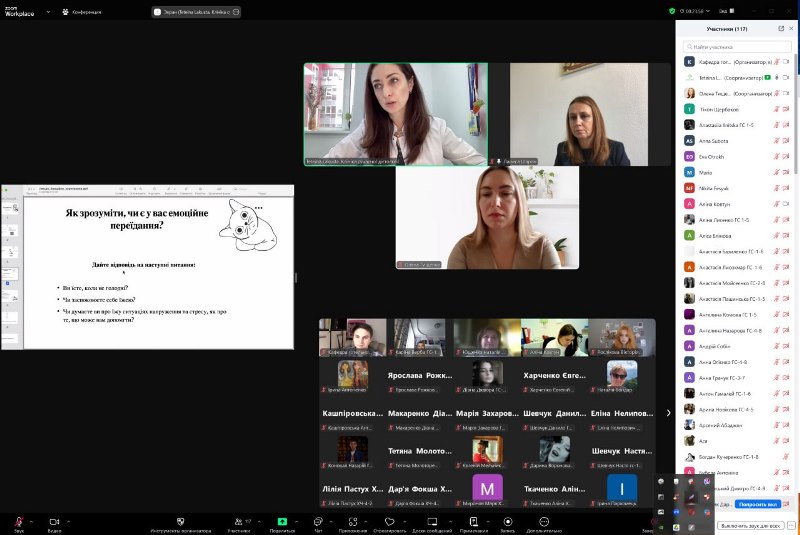Show next gallery page with right arrow
The width and height of the screenshot is (800, 535).
(668, 413)
